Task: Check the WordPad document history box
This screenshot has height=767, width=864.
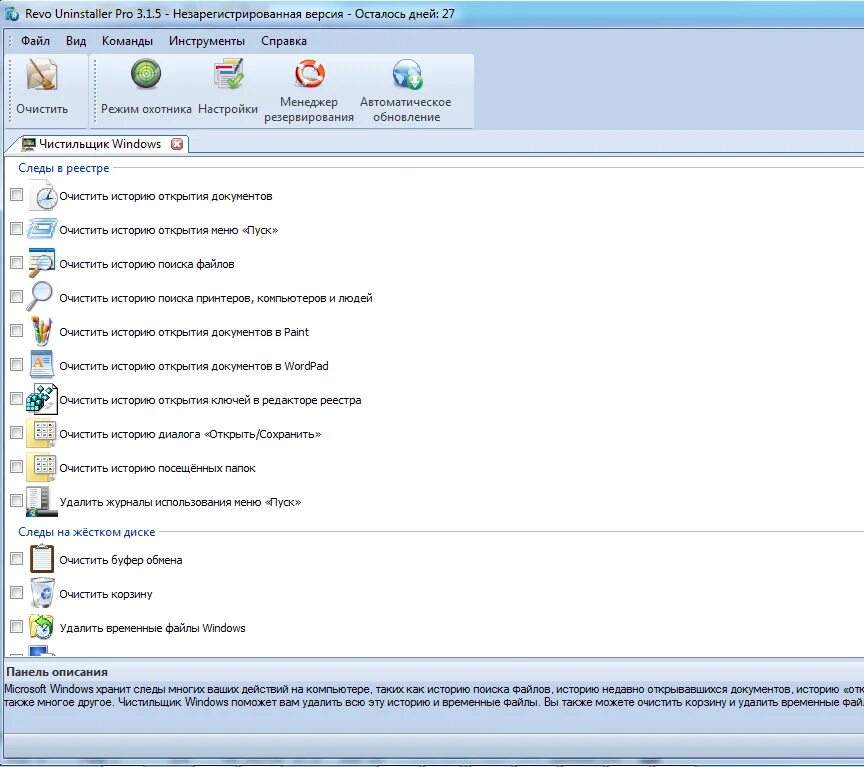Action: (x=17, y=365)
